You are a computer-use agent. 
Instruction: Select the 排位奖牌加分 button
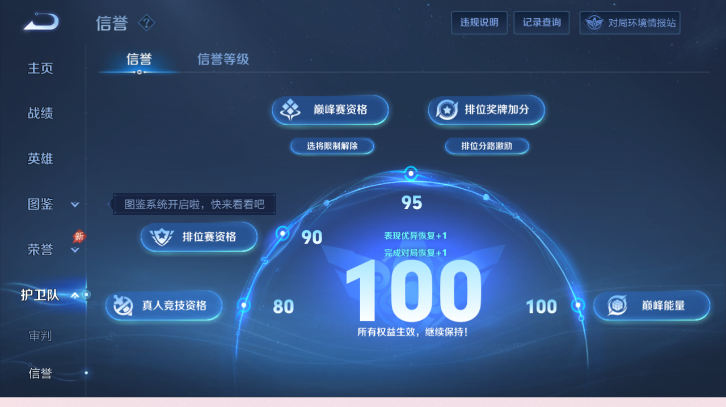(486, 110)
